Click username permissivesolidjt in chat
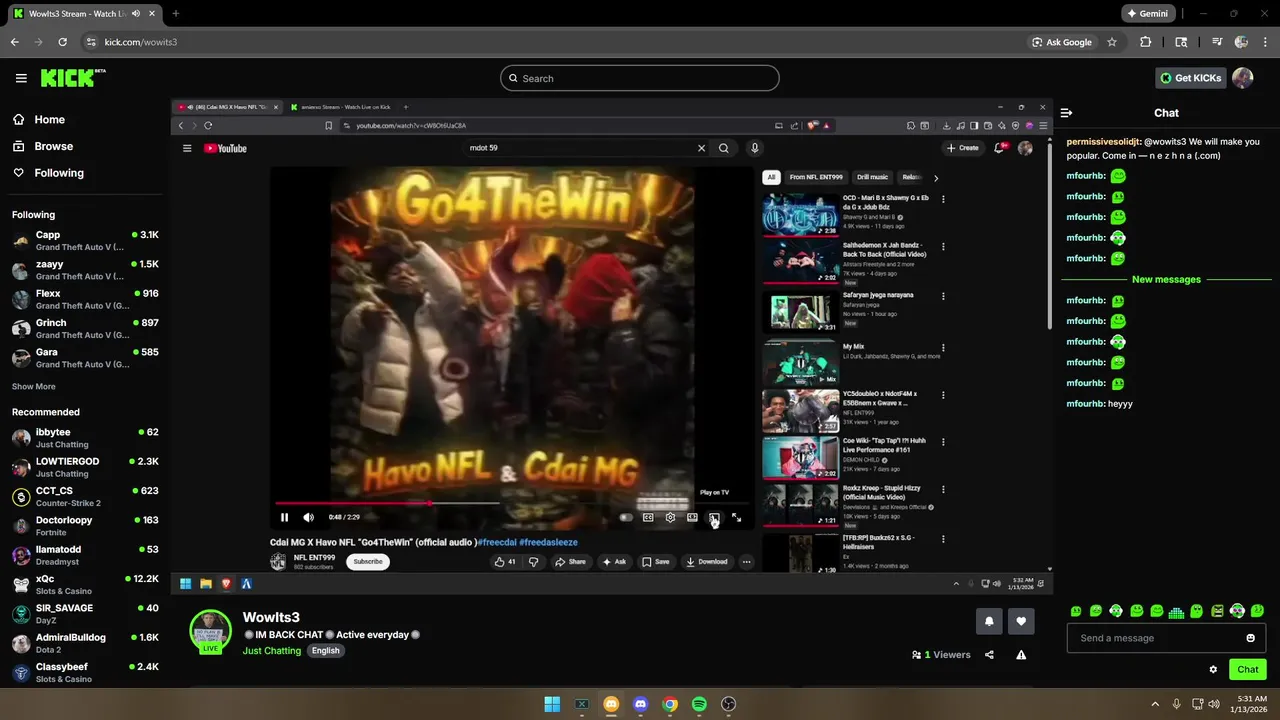 pyautogui.click(x=1103, y=142)
